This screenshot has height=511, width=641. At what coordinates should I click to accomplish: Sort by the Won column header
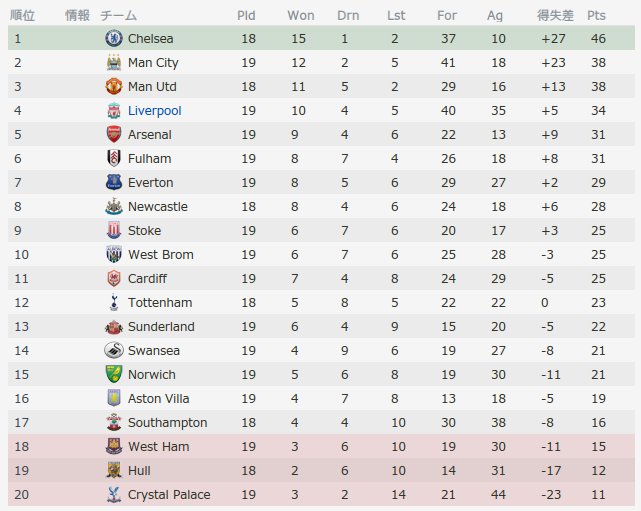301,16
